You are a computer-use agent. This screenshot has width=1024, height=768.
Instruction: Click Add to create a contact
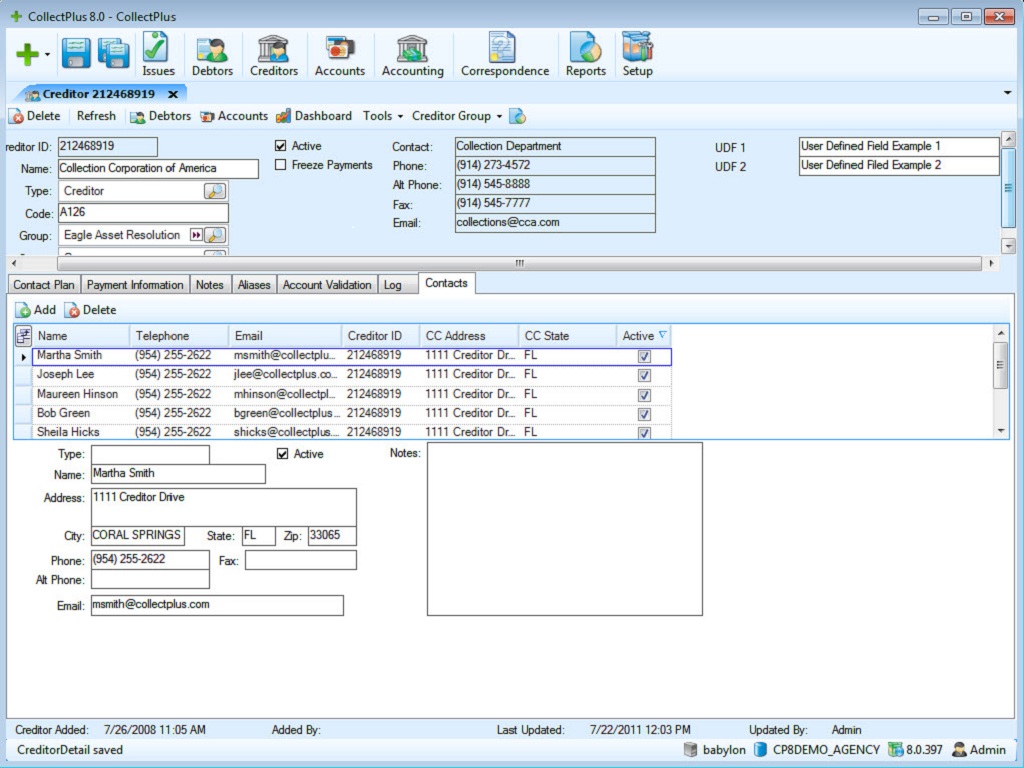(x=36, y=310)
